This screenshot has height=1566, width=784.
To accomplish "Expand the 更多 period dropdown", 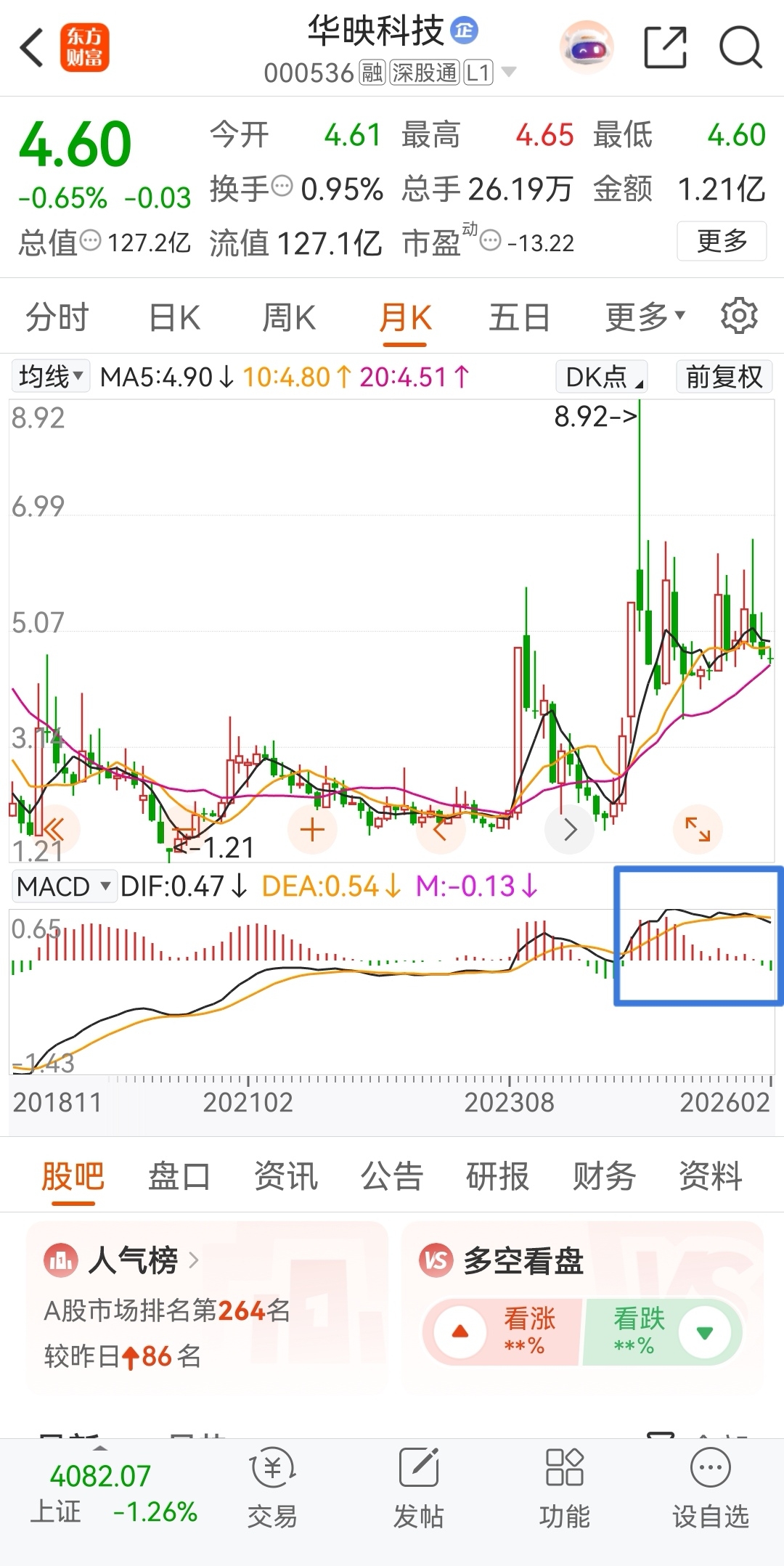I will coord(645,317).
